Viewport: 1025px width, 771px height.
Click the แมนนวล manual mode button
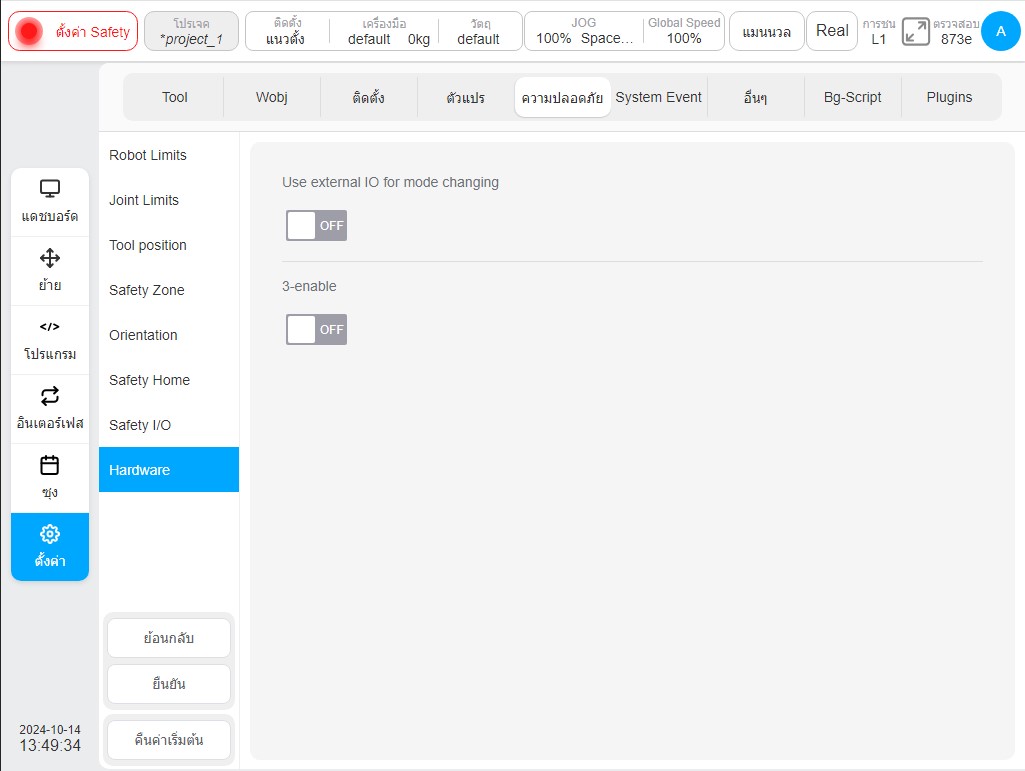(766, 31)
